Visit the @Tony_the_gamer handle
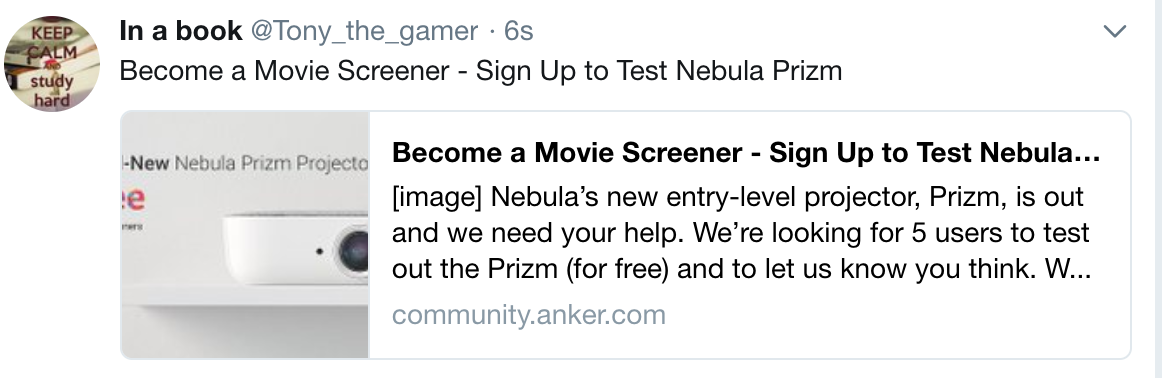This screenshot has height=378, width=1162. (365, 31)
